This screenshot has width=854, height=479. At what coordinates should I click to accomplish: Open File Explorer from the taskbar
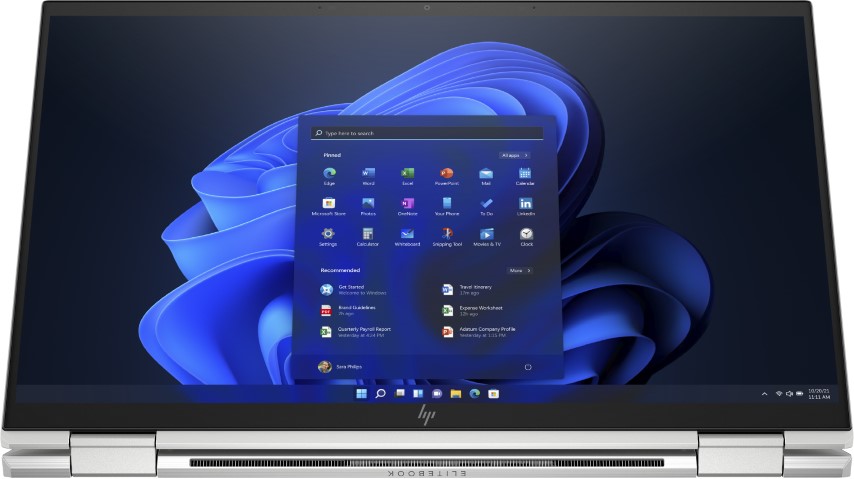[456, 393]
